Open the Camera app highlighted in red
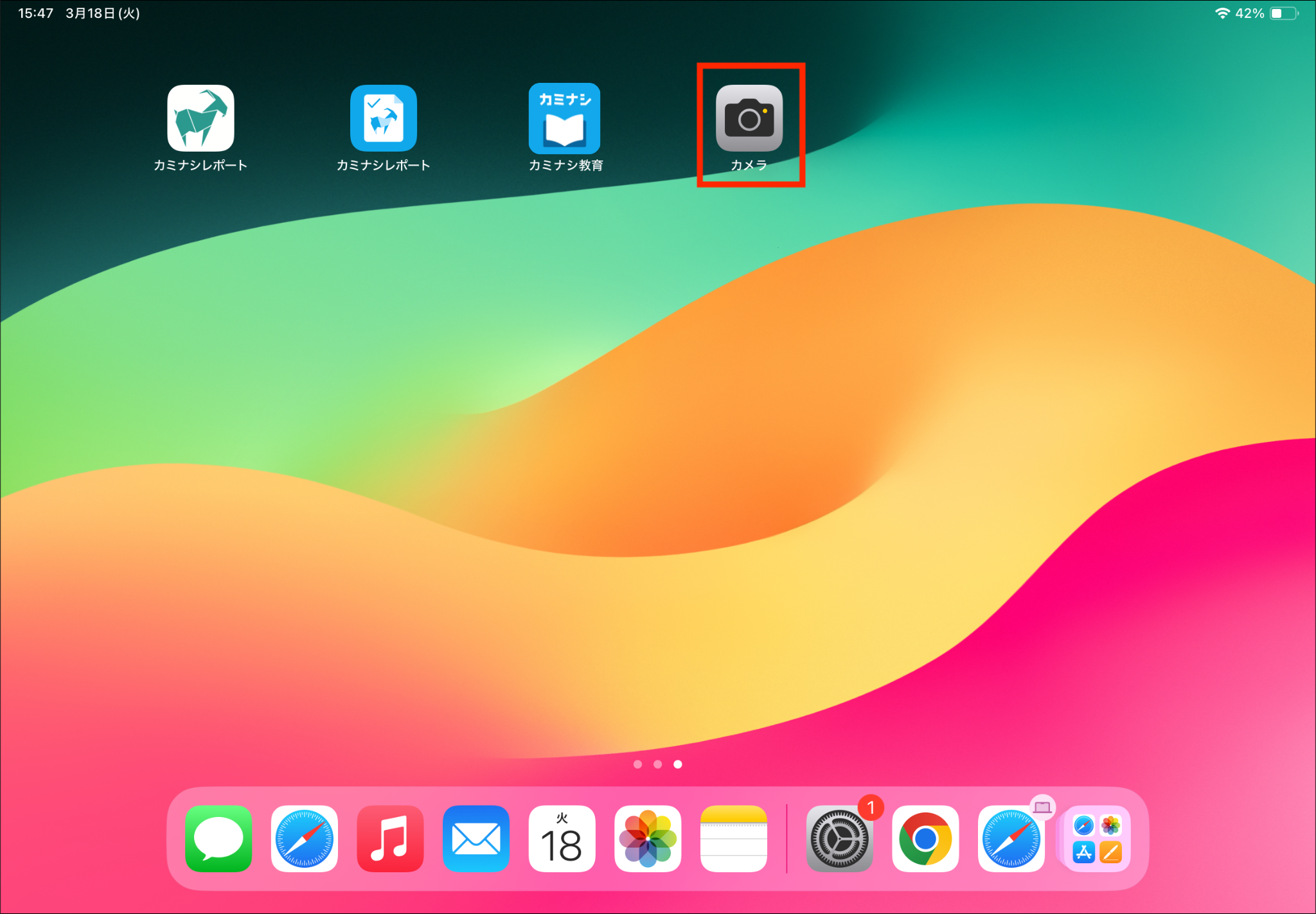1316x914 pixels. point(749,119)
